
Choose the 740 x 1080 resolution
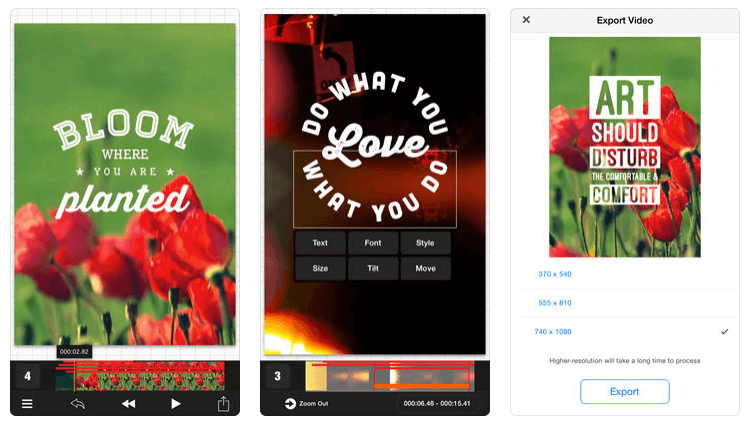[x=553, y=332]
